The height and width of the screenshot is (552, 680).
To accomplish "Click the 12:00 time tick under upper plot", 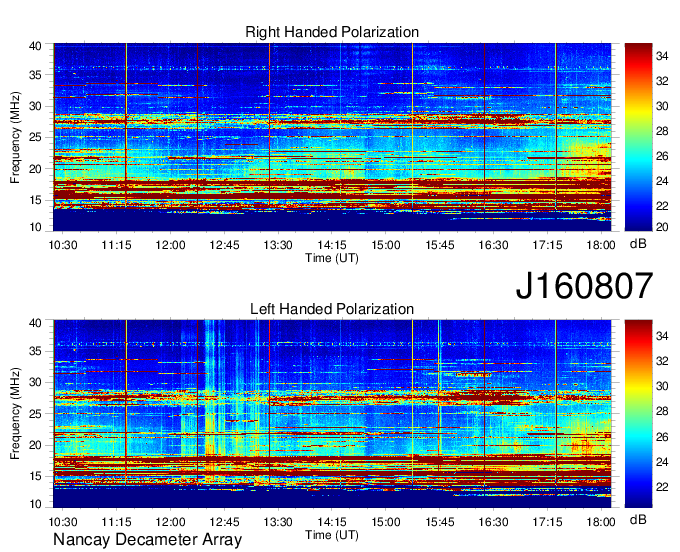I will 170,245.
